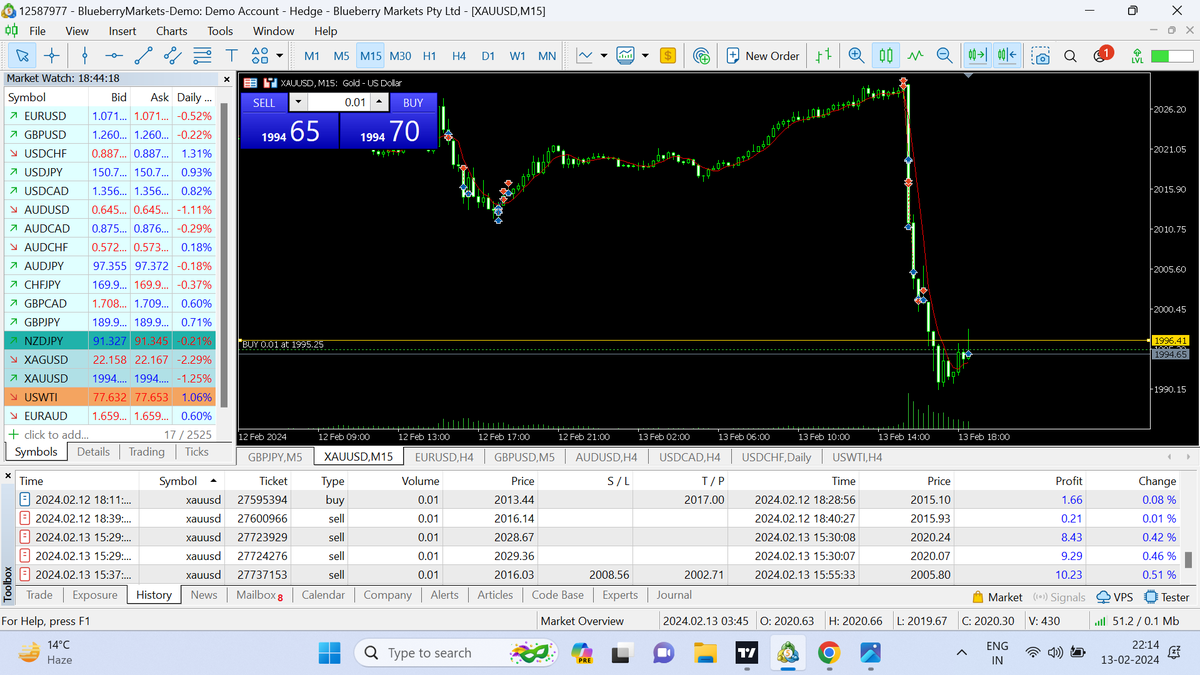Select the cursor arrow tool
This screenshot has height=675, width=1200.
(21, 56)
